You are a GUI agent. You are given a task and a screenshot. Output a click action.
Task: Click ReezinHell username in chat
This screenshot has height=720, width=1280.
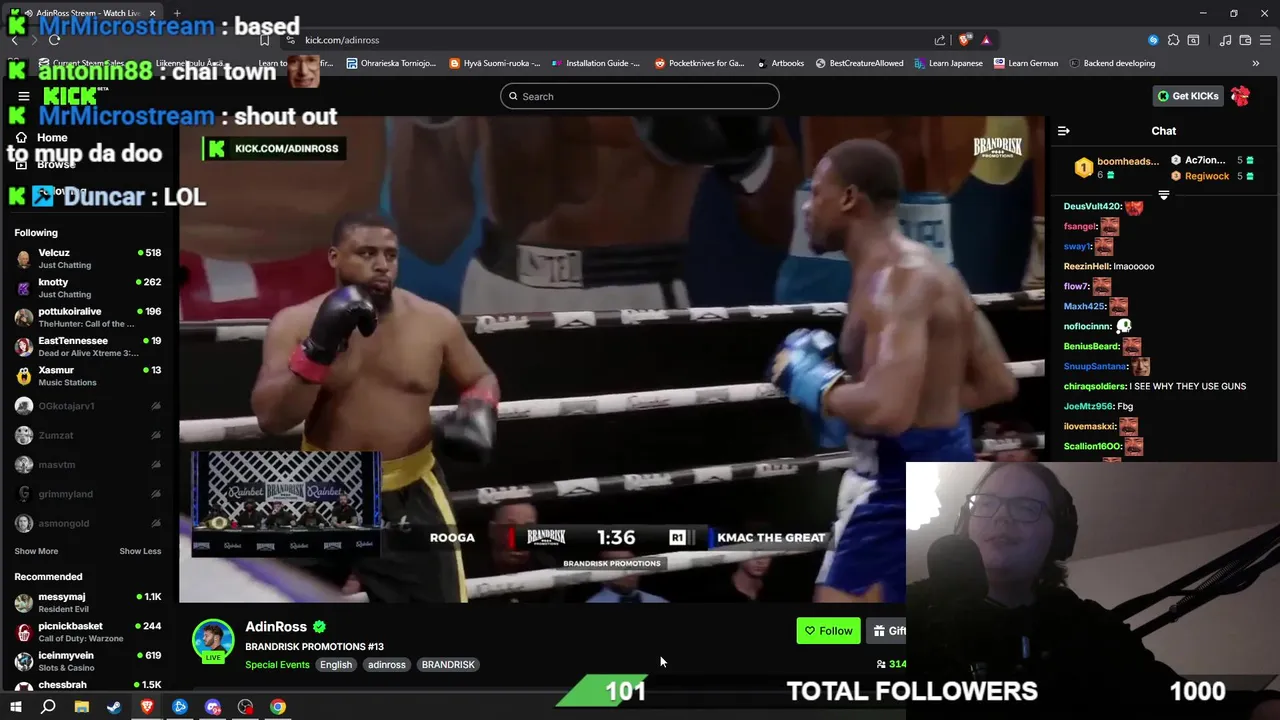pyautogui.click(x=1087, y=266)
